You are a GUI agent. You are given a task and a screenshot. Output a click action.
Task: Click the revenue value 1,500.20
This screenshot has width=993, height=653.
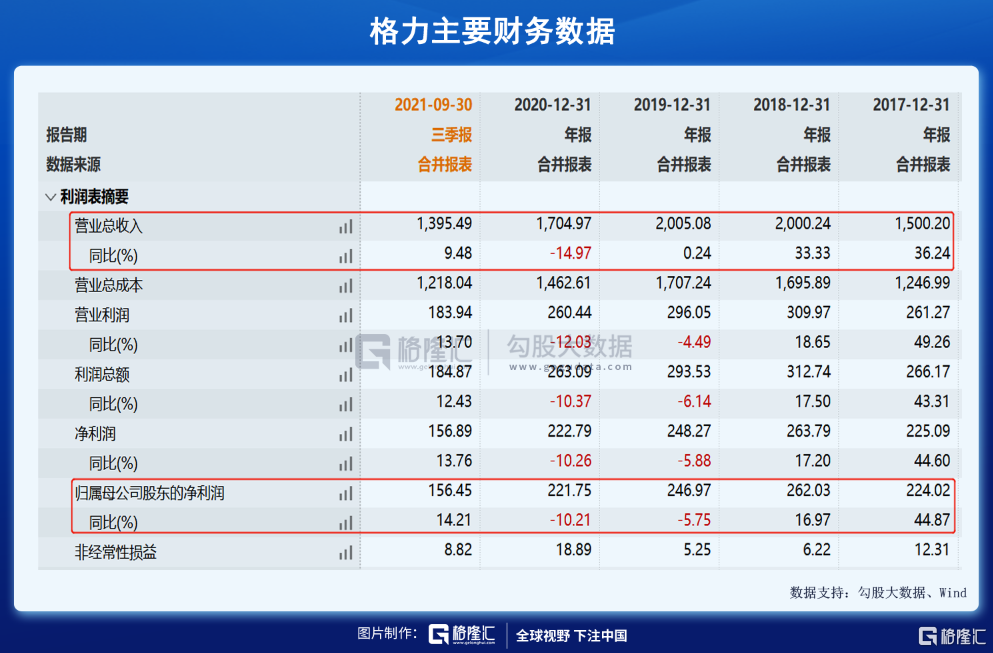pos(923,224)
